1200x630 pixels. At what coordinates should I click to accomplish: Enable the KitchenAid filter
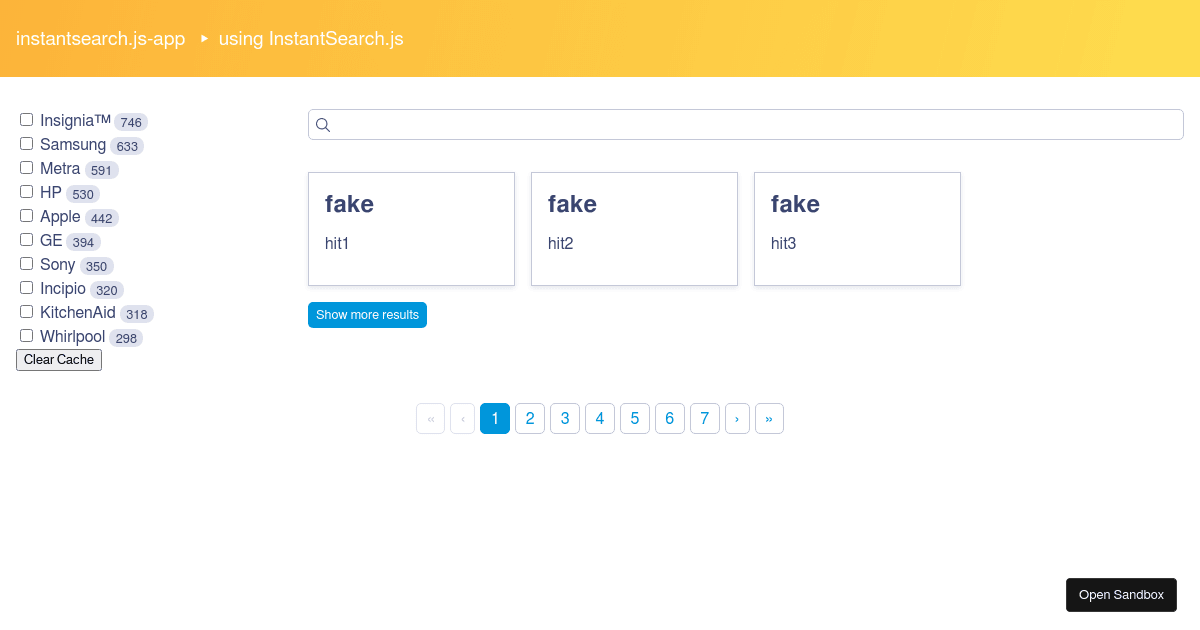click(26, 311)
